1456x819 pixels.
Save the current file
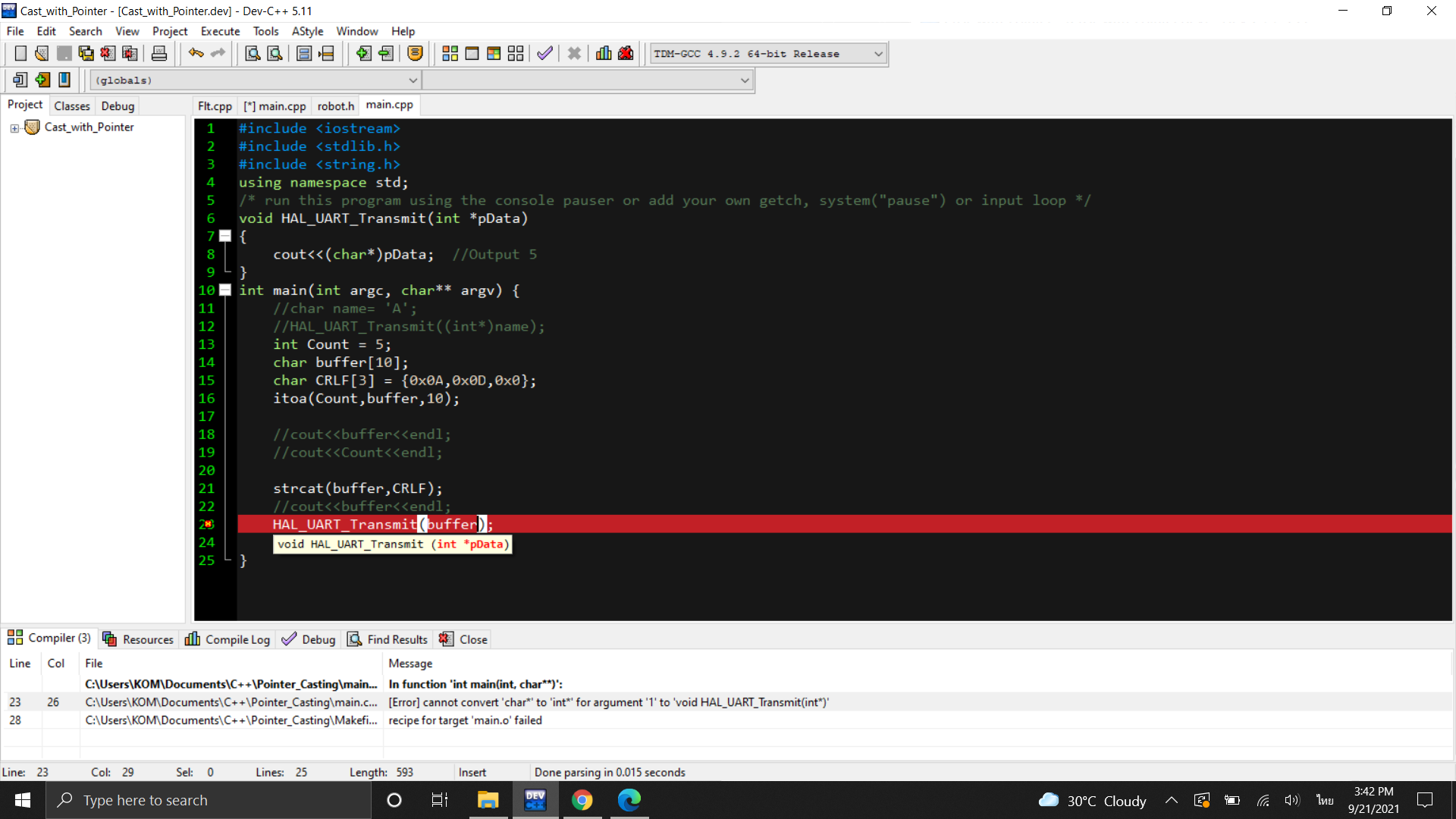click(64, 53)
